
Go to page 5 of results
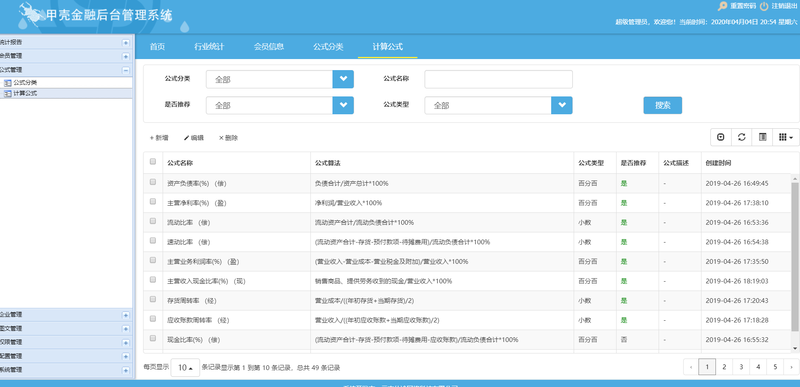tap(775, 367)
